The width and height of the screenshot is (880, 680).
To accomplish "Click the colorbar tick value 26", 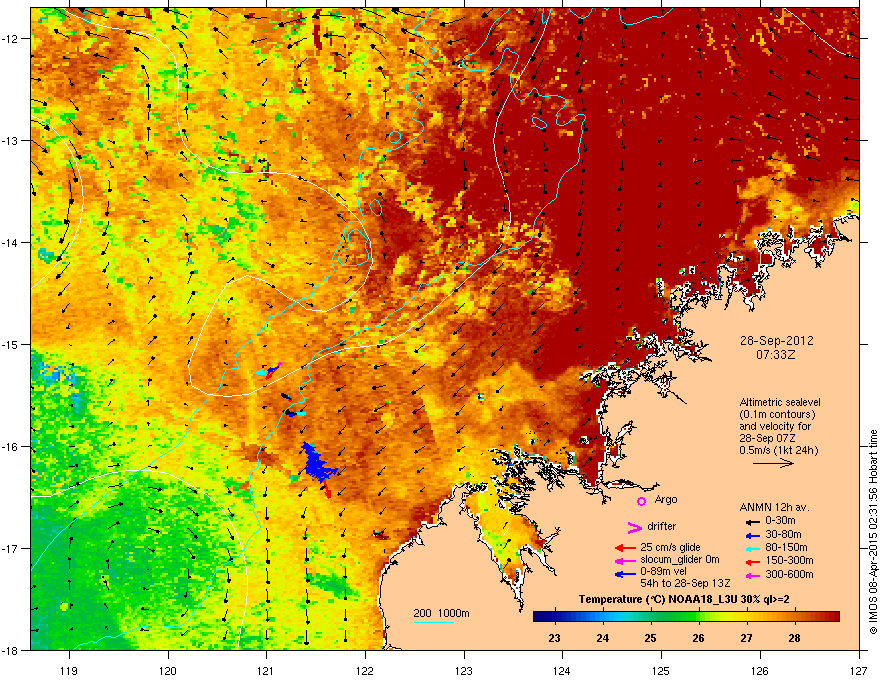I will coord(698,638).
